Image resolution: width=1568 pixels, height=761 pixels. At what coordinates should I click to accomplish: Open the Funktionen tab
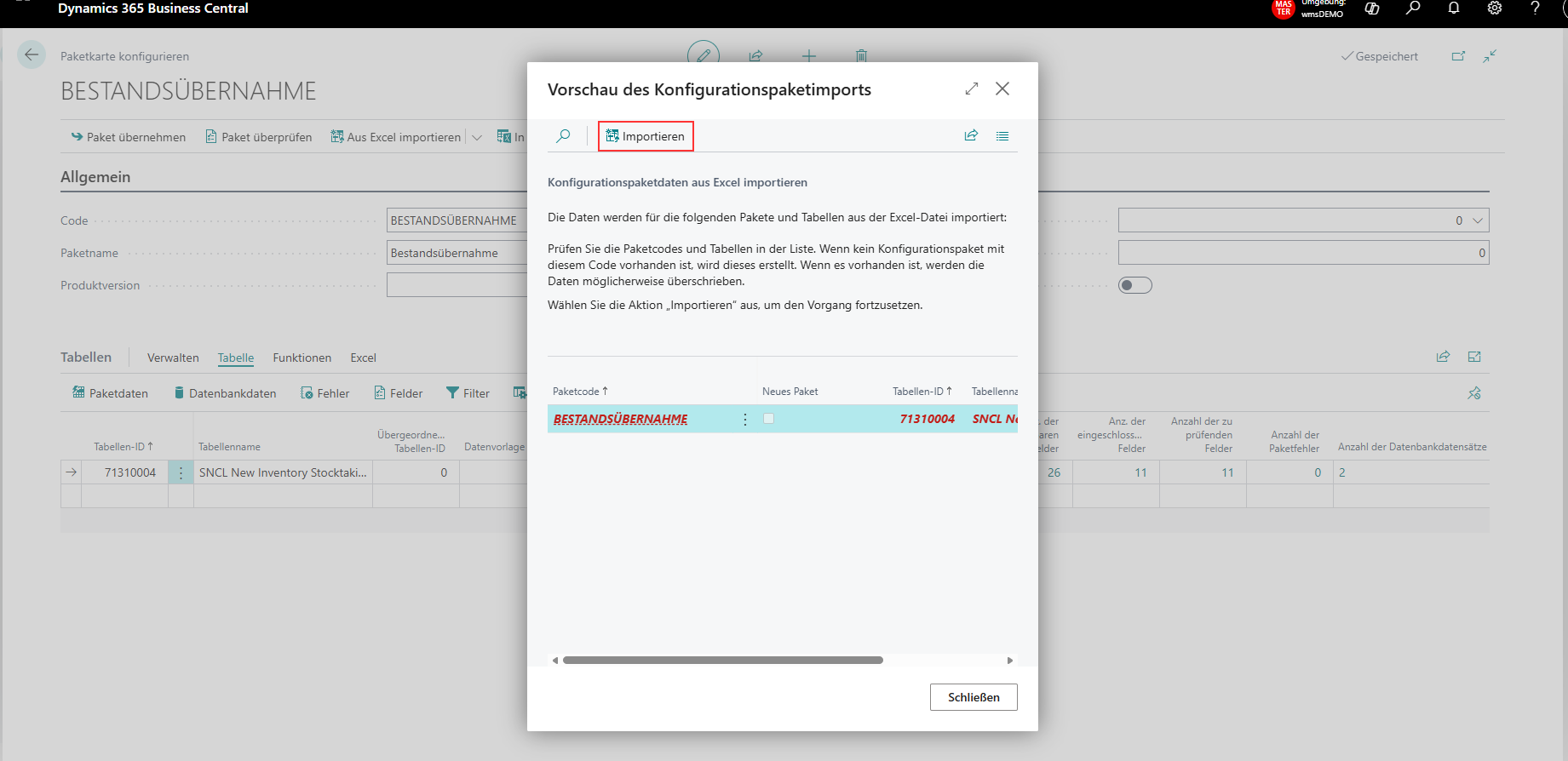click(x=302, y=358)
